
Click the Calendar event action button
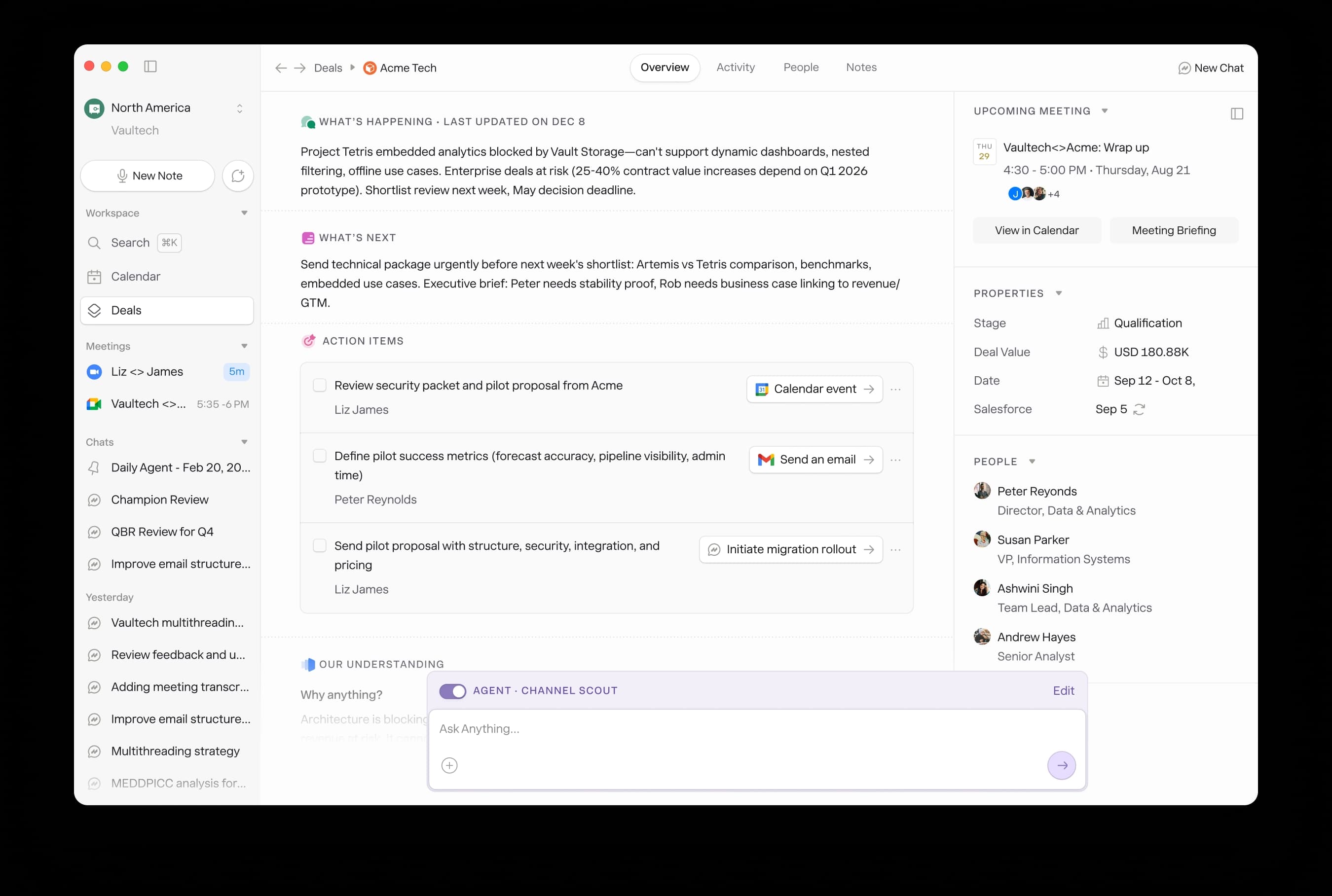(814, 389)
